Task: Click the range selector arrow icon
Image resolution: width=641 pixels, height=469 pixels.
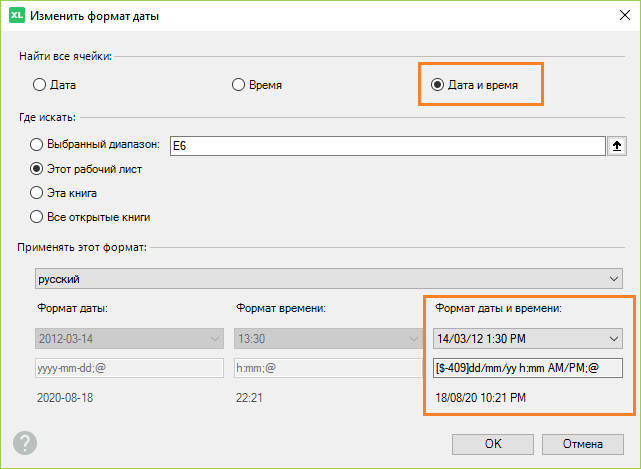Action: [617, 146]
